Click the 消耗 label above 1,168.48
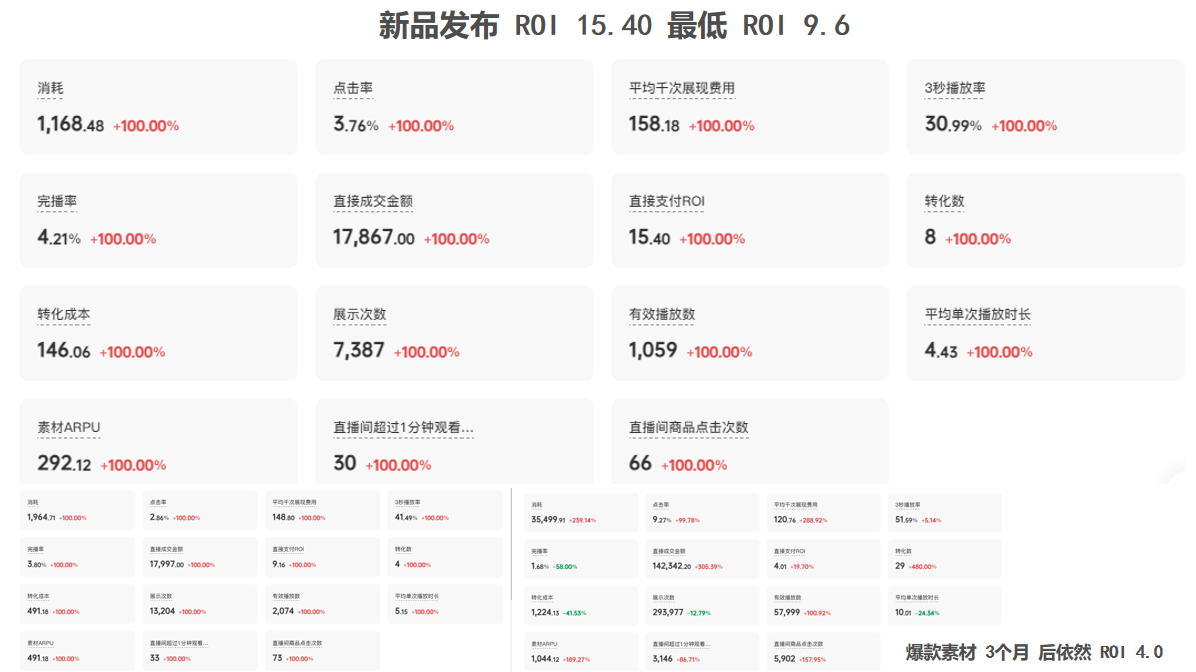 (50, 88)
